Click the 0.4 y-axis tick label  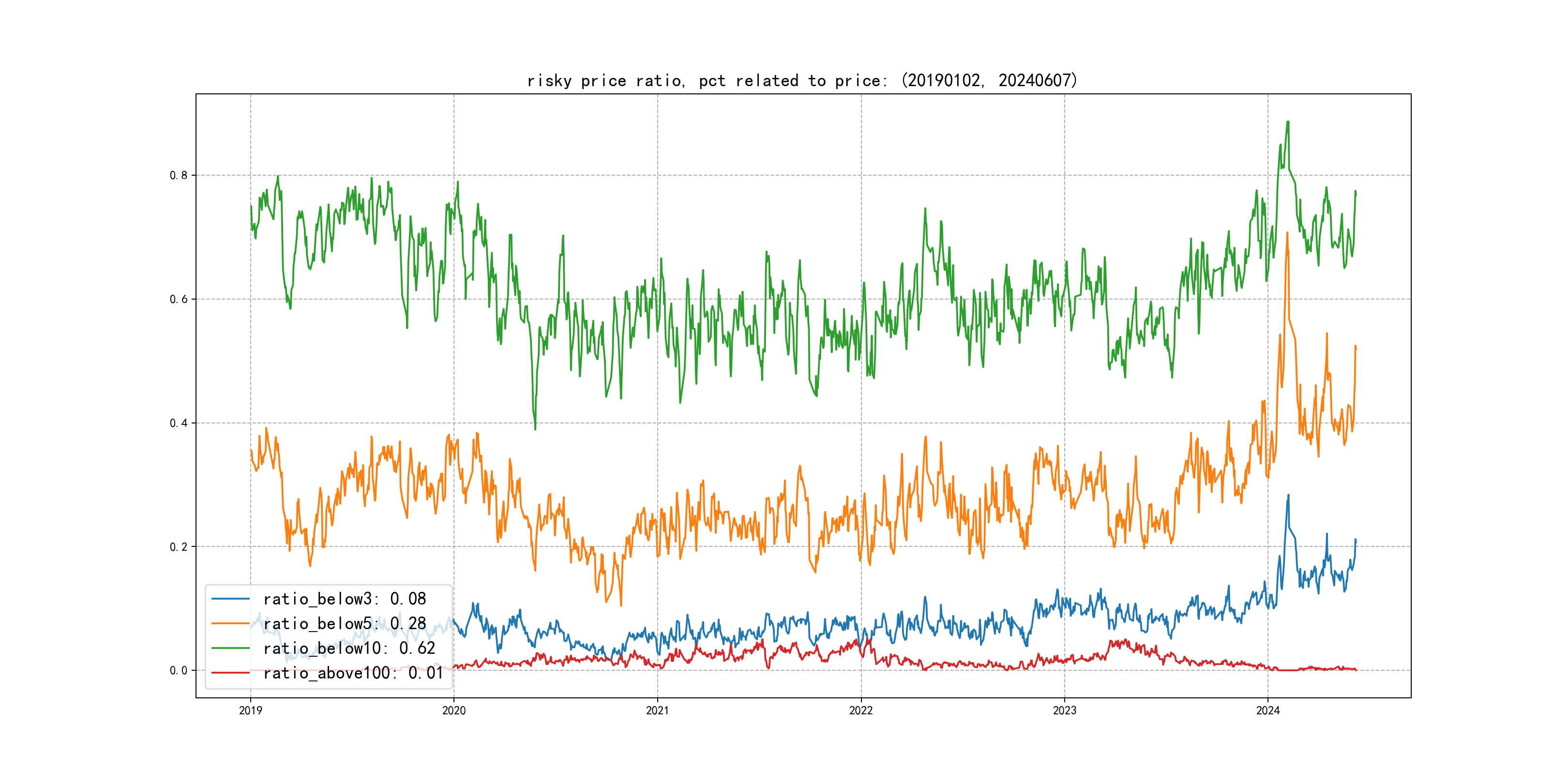point(179,423)
